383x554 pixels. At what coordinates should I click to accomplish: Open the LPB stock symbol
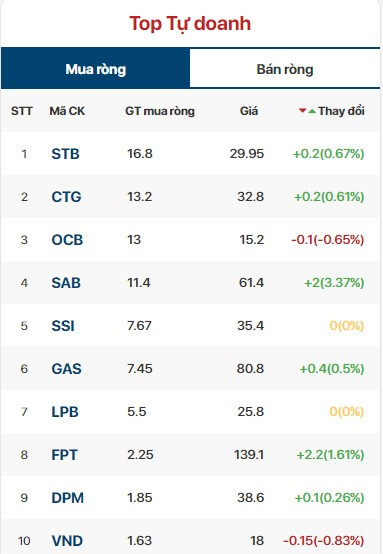65,412
